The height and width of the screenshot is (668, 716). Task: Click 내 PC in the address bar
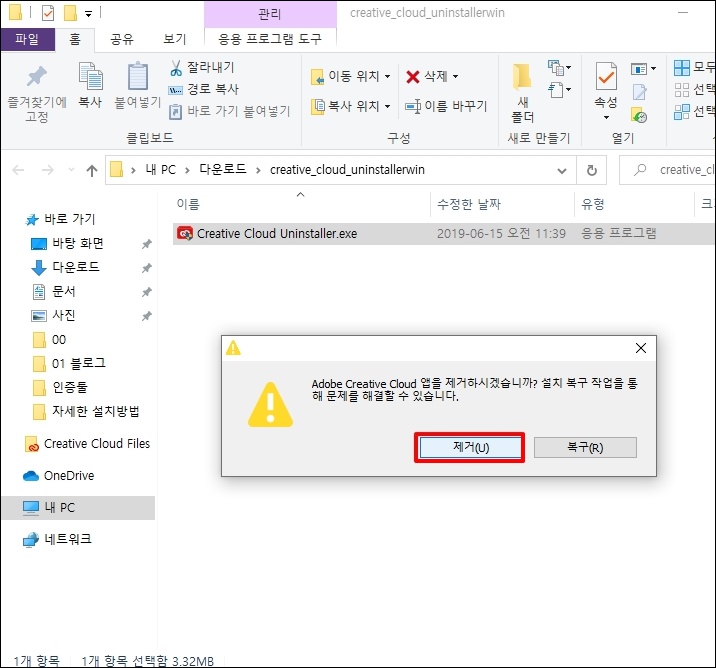[160, 170]
